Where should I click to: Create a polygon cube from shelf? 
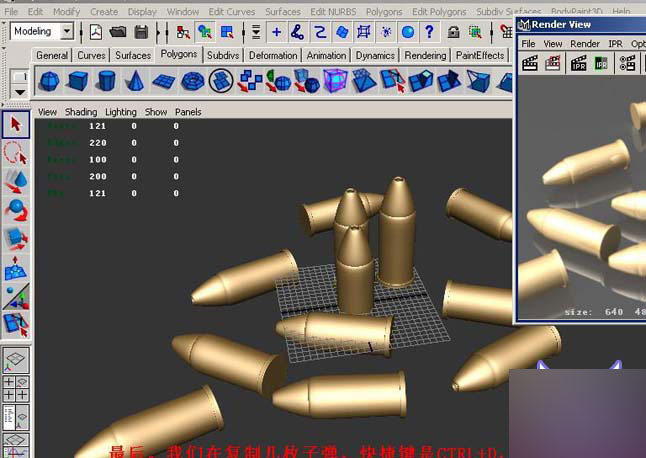(77, 81)
